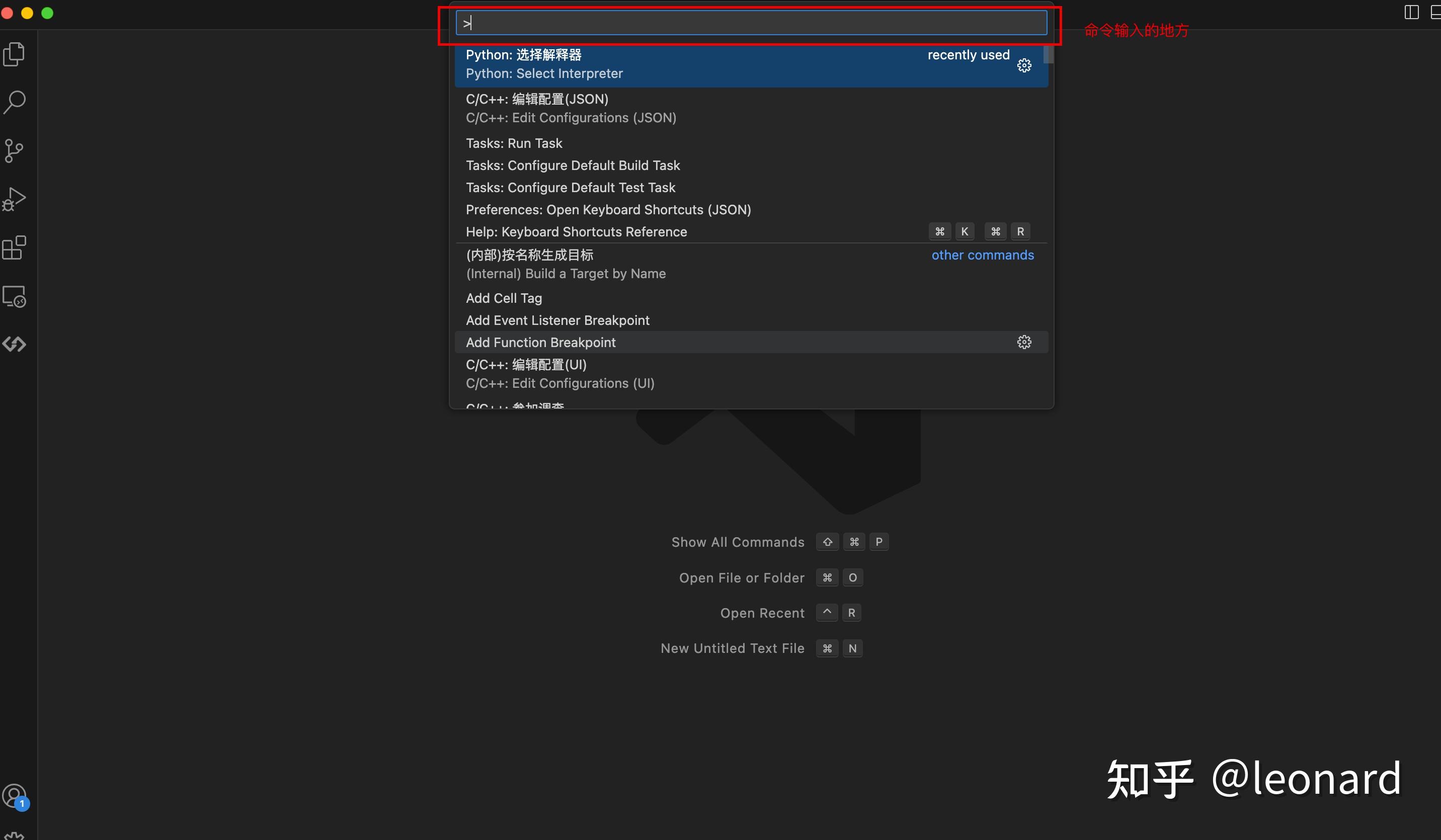Click the other commands link

coord(982,255)
